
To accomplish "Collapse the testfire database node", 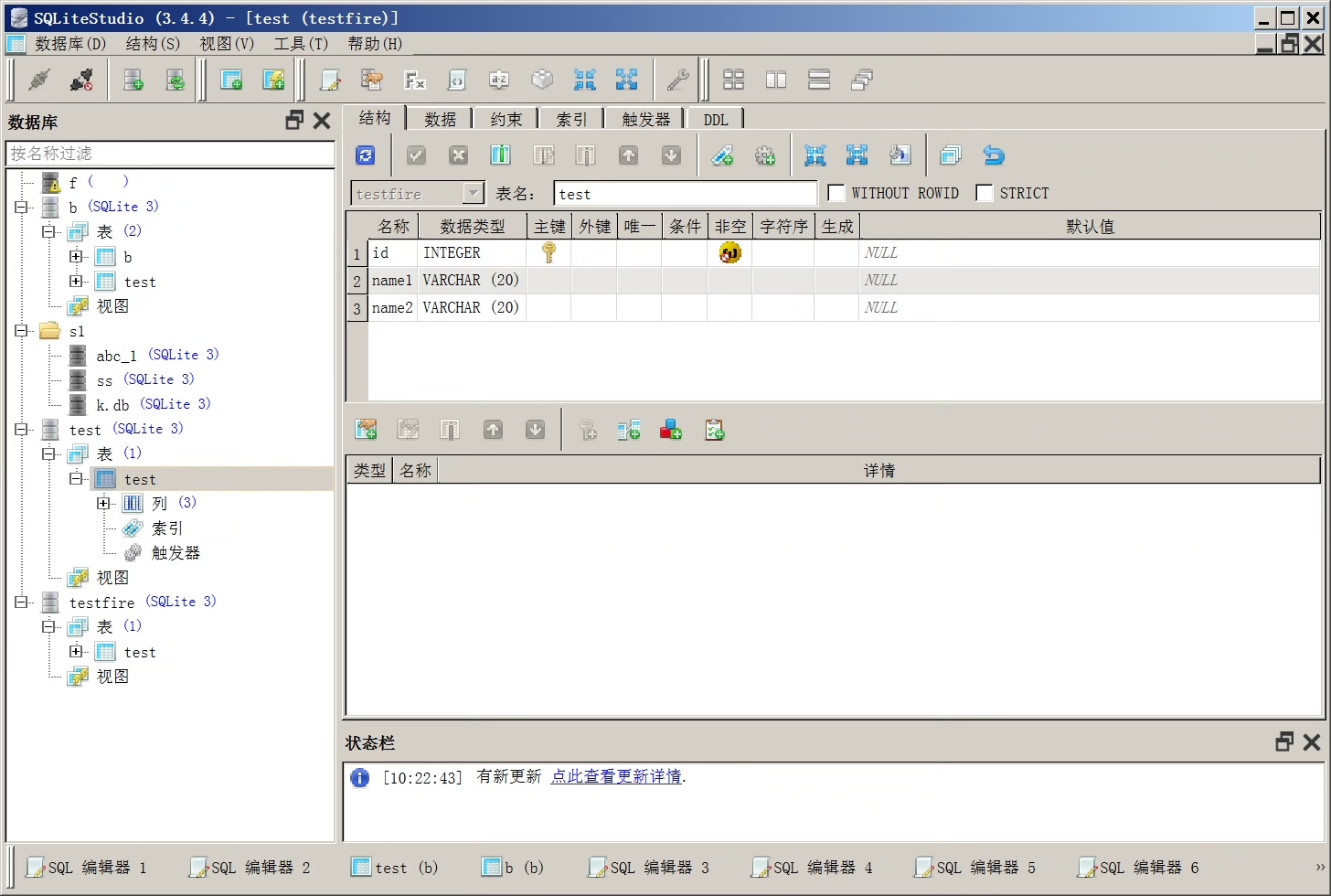I will coord(21,602).
